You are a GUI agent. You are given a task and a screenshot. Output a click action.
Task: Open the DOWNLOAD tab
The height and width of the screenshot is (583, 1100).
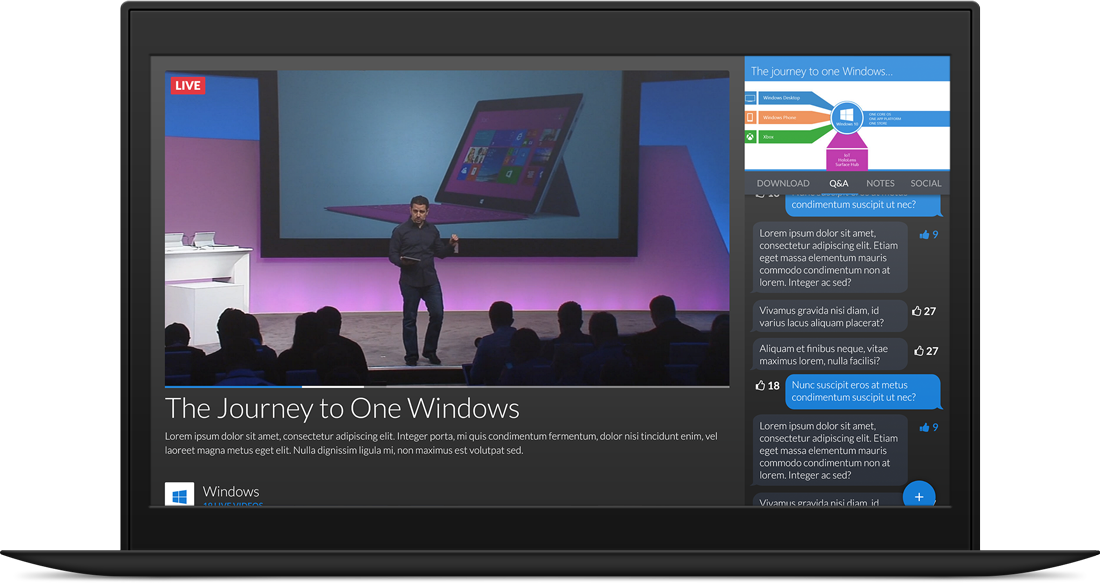coord(783,183)
